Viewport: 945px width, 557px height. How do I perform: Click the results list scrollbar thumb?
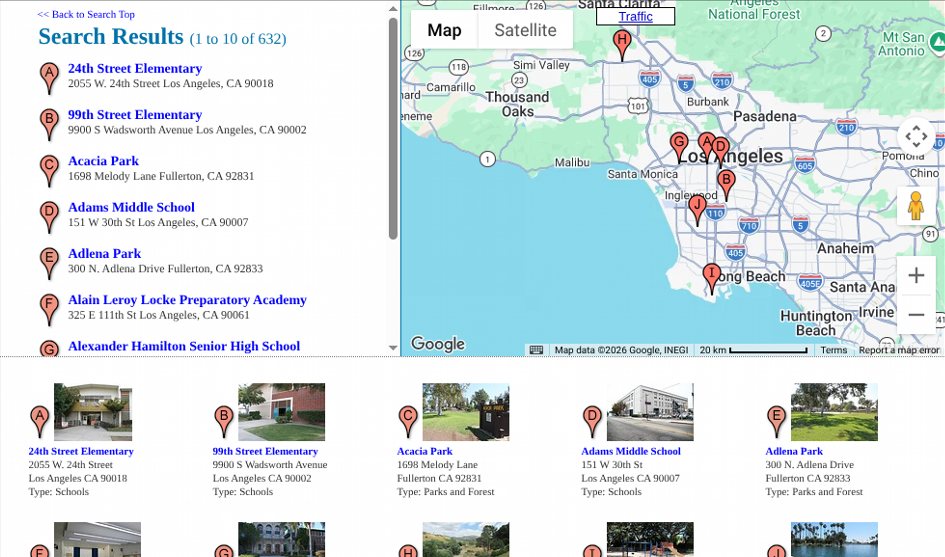pos(393,128)
